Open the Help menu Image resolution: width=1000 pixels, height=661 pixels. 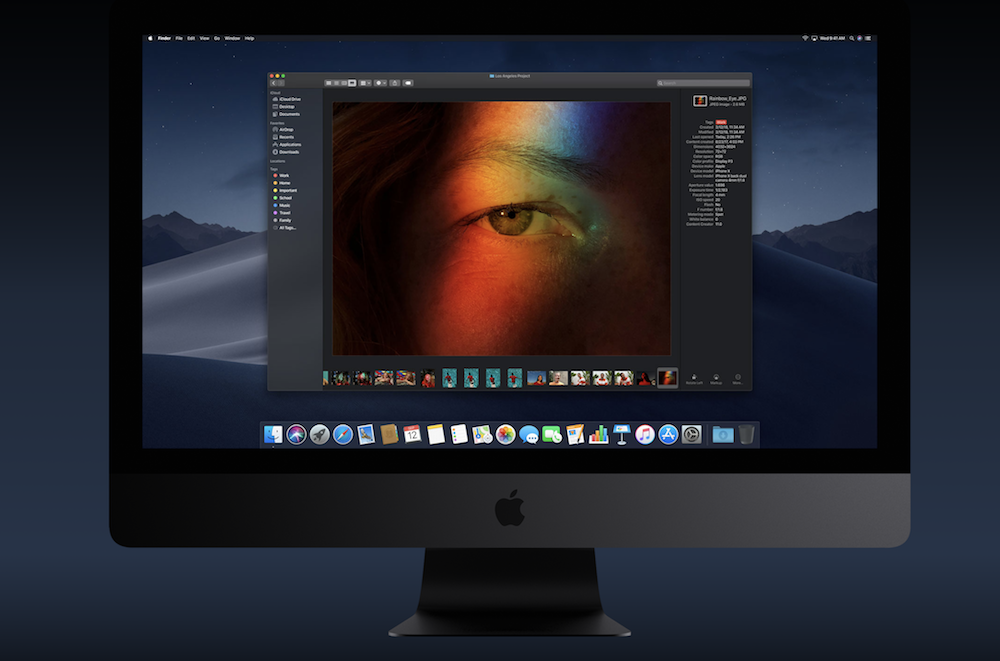tap(249, 38)
